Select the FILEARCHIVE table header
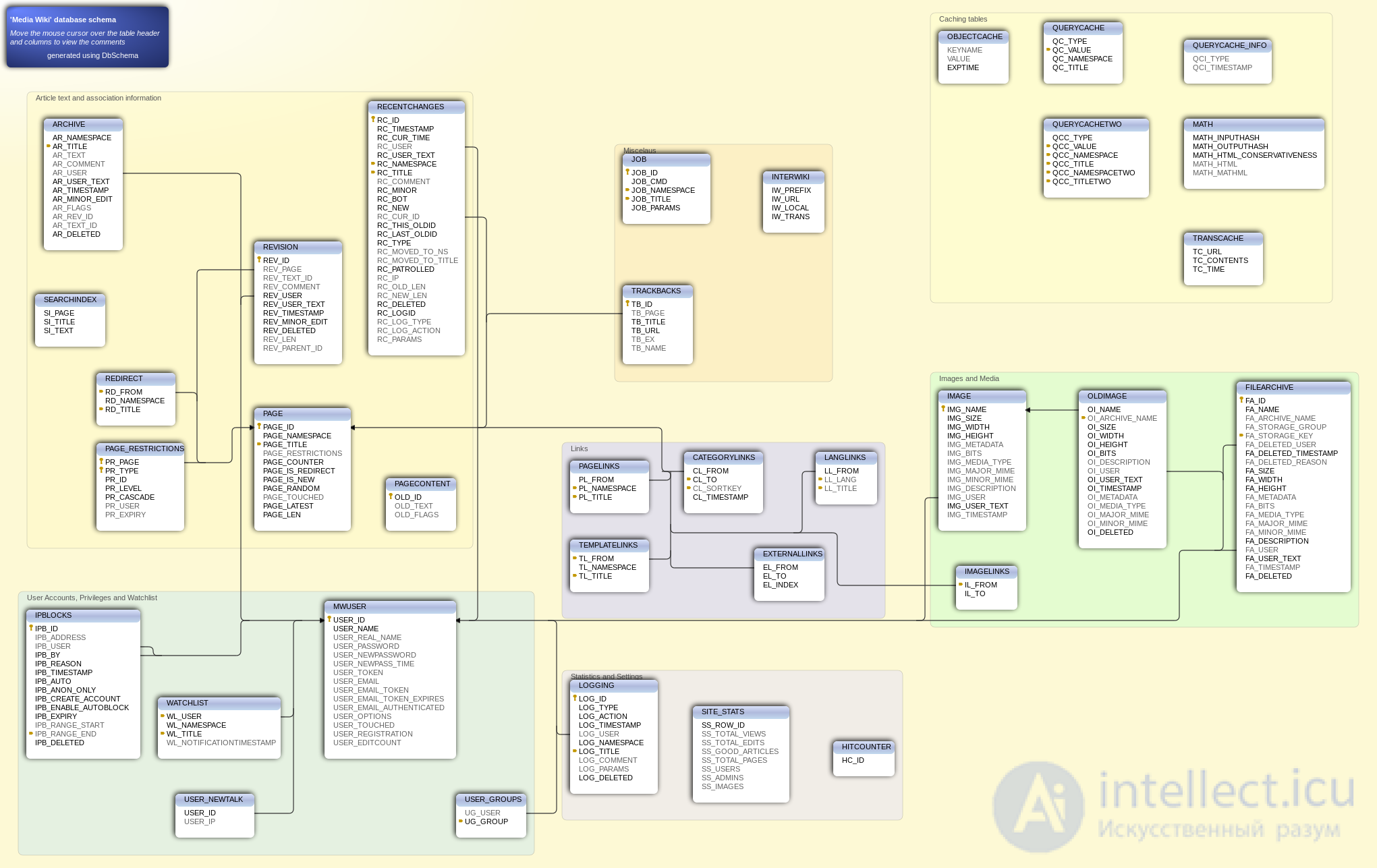Viewport: 1377px width, 868px height. 1293,387
